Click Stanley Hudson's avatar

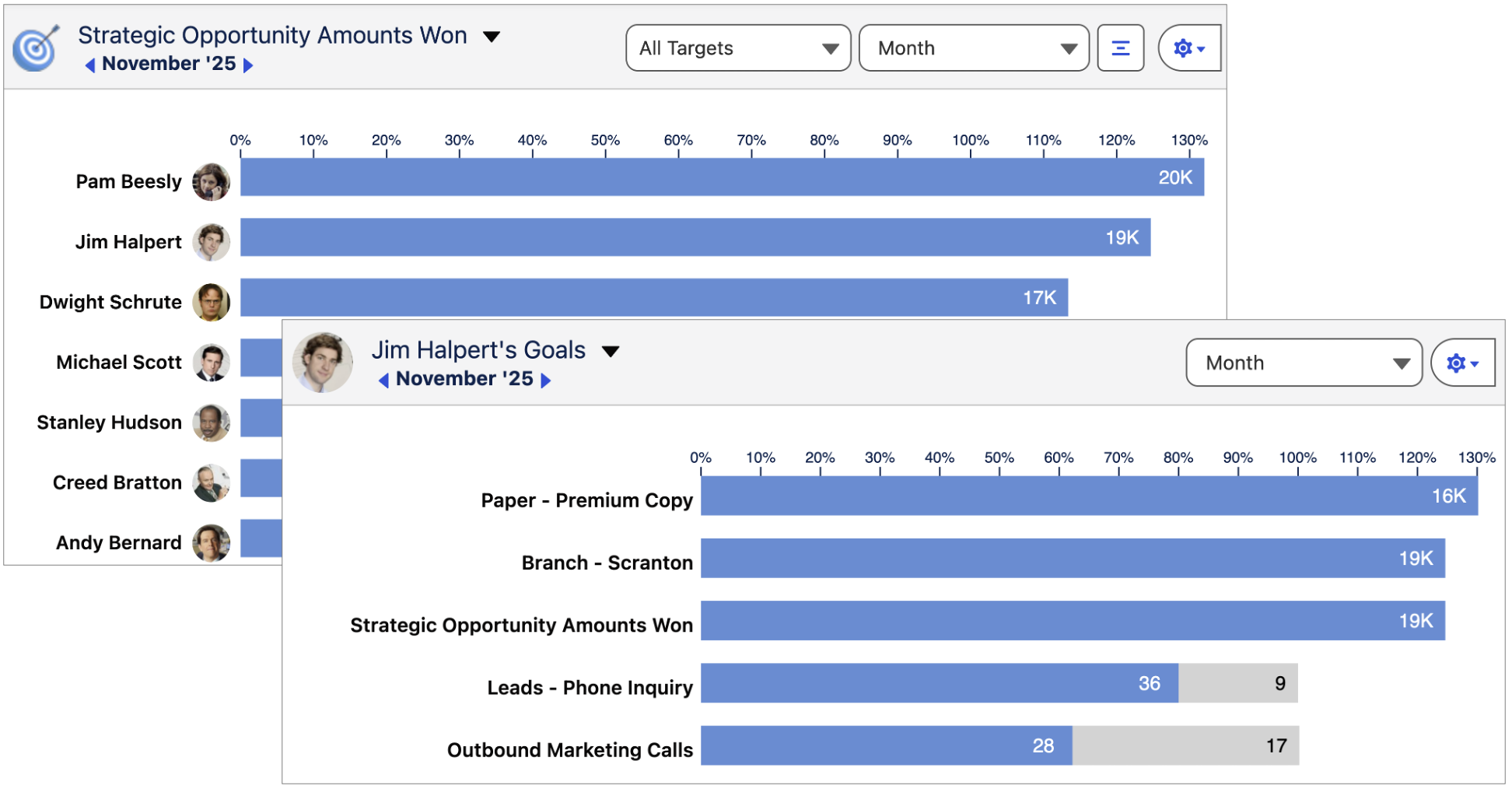[x=211, y=423]
